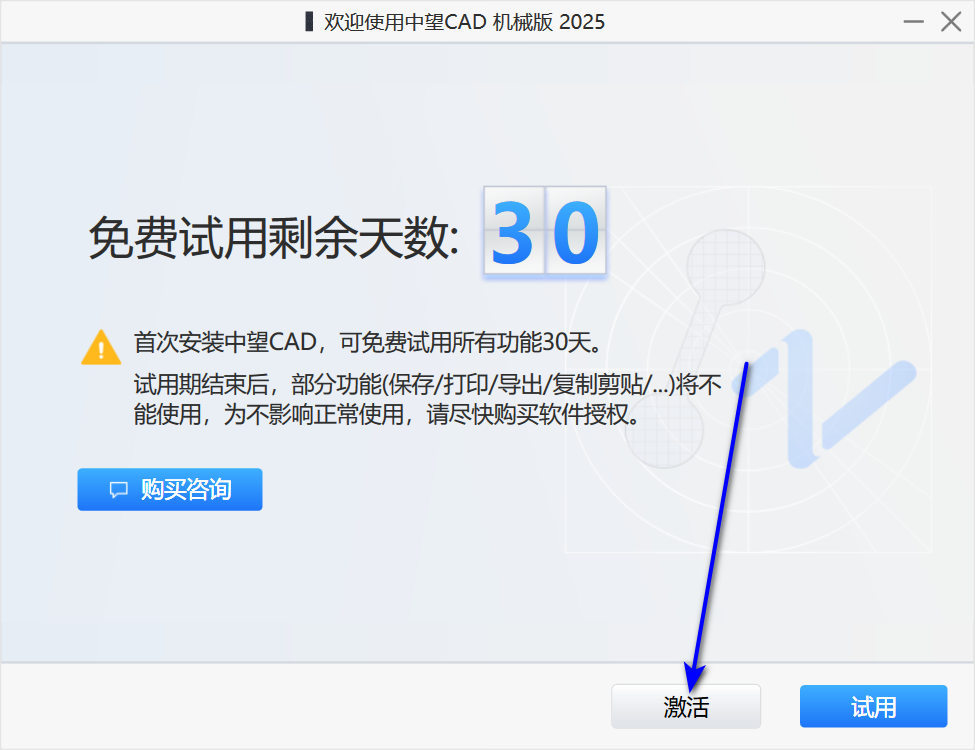The width and height of the screenshot is (975, 750).
Task: Click the remaining days digit 0
Action: [576, 231]
